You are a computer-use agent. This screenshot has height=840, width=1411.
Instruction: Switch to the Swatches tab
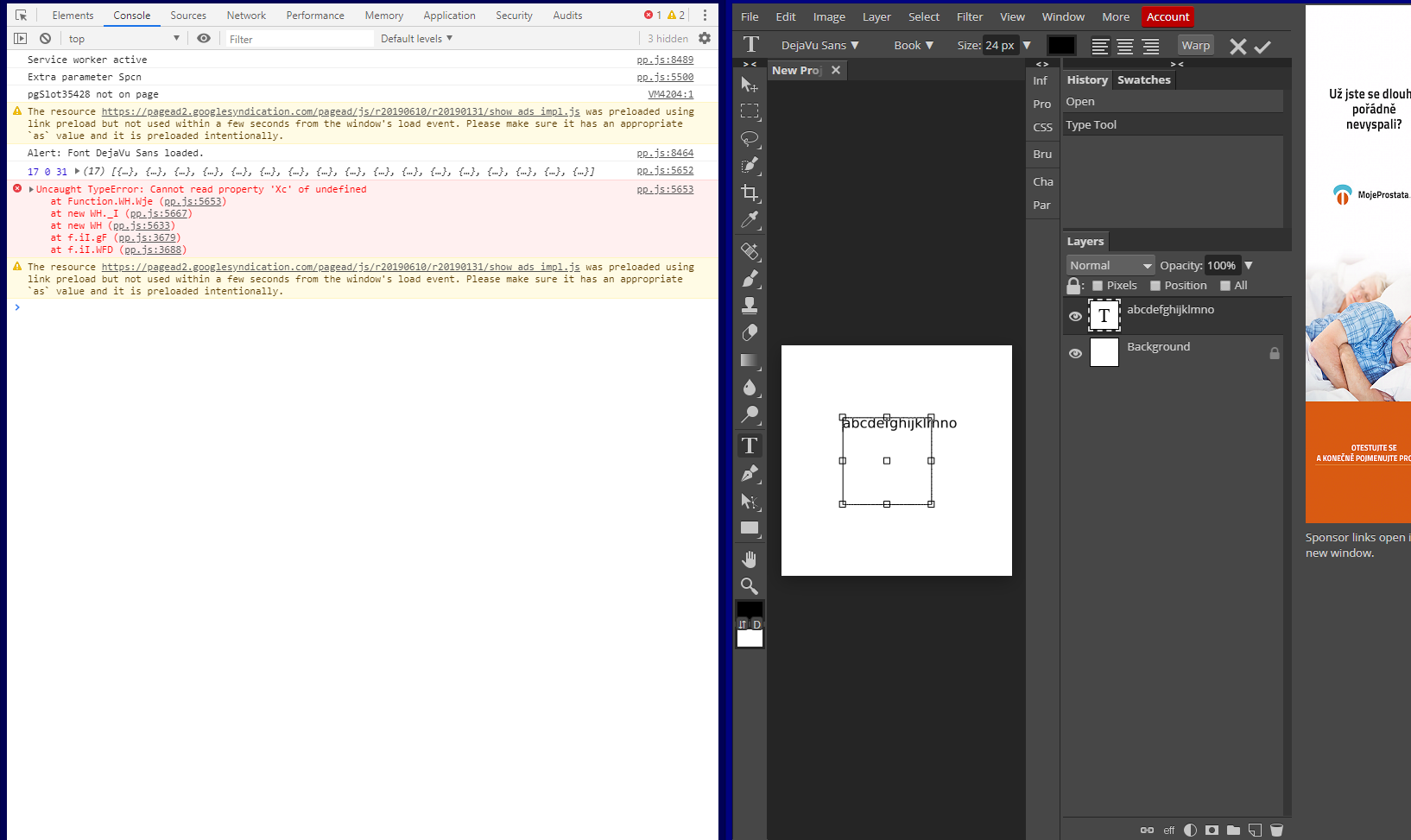1143,79
